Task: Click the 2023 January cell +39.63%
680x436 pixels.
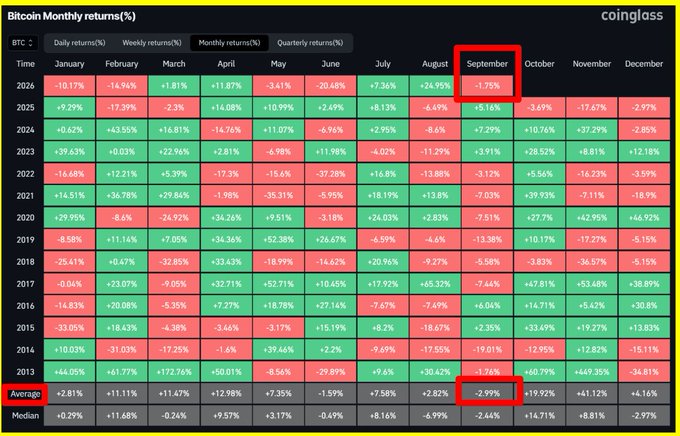Action: click(69, 152)
